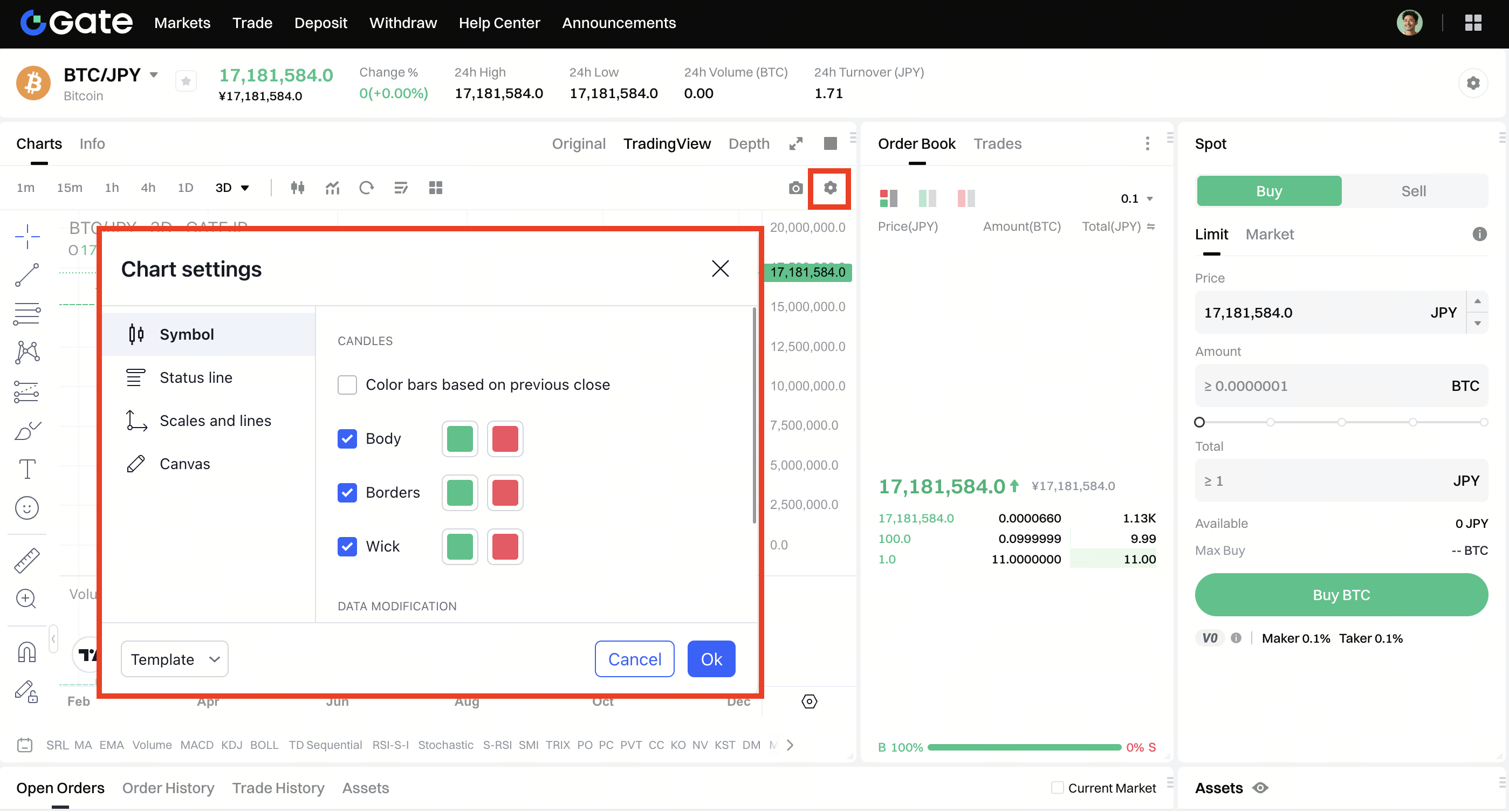Click the Cancel button
The width and height of the screenshot is (1509, 812).
click(x=634, y=660)
